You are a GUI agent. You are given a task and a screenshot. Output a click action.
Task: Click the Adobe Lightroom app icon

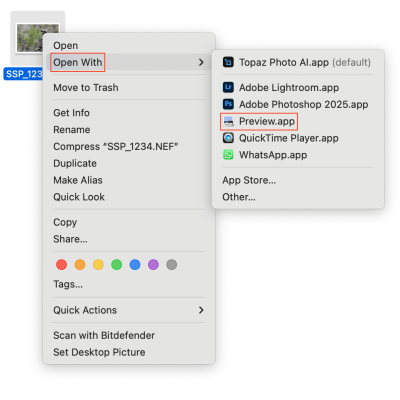[x=228, y=87]
